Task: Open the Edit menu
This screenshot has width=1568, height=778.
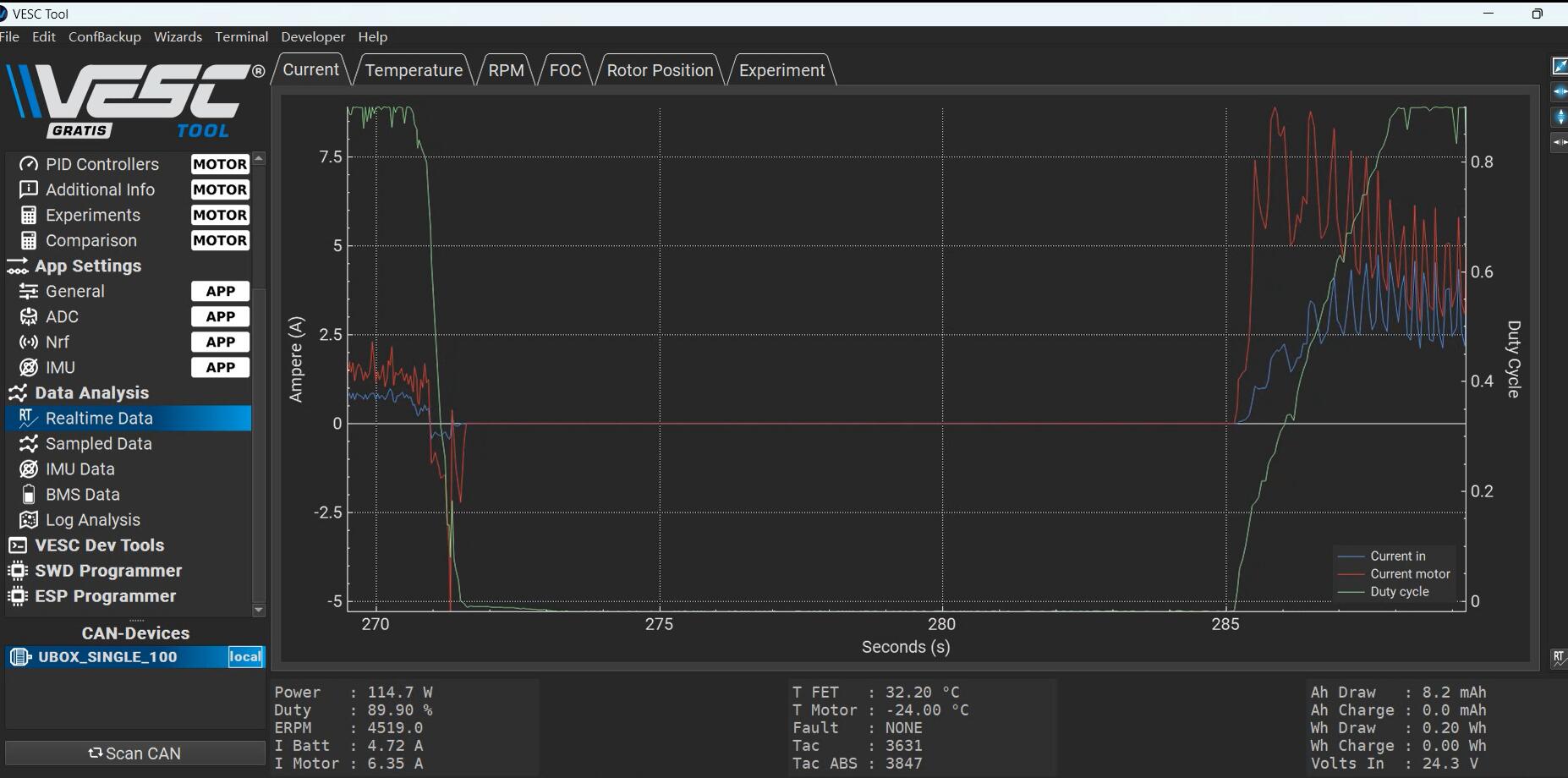Action: pos(44,36)
